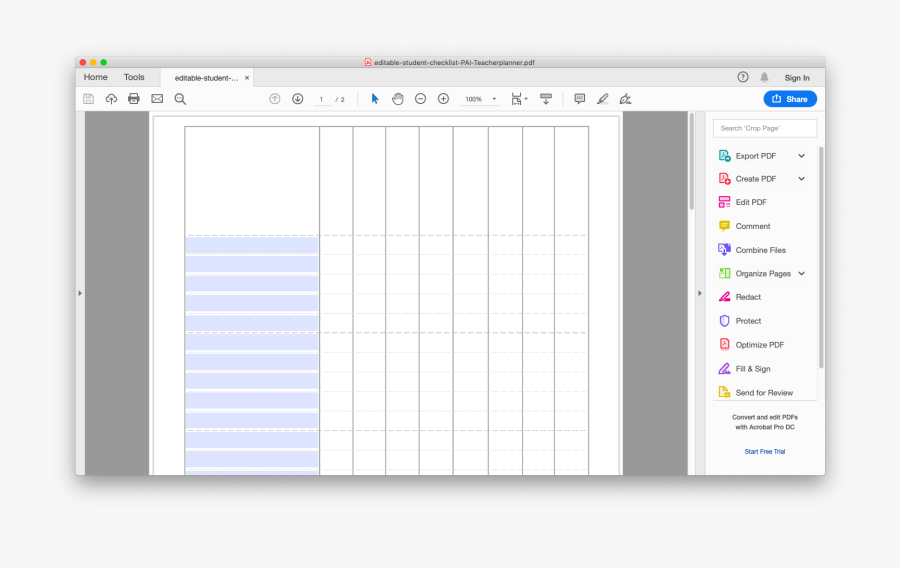Expand the Organize Pages chevron
The width and height of the screenshot is (900, 568).
(801, 273)
